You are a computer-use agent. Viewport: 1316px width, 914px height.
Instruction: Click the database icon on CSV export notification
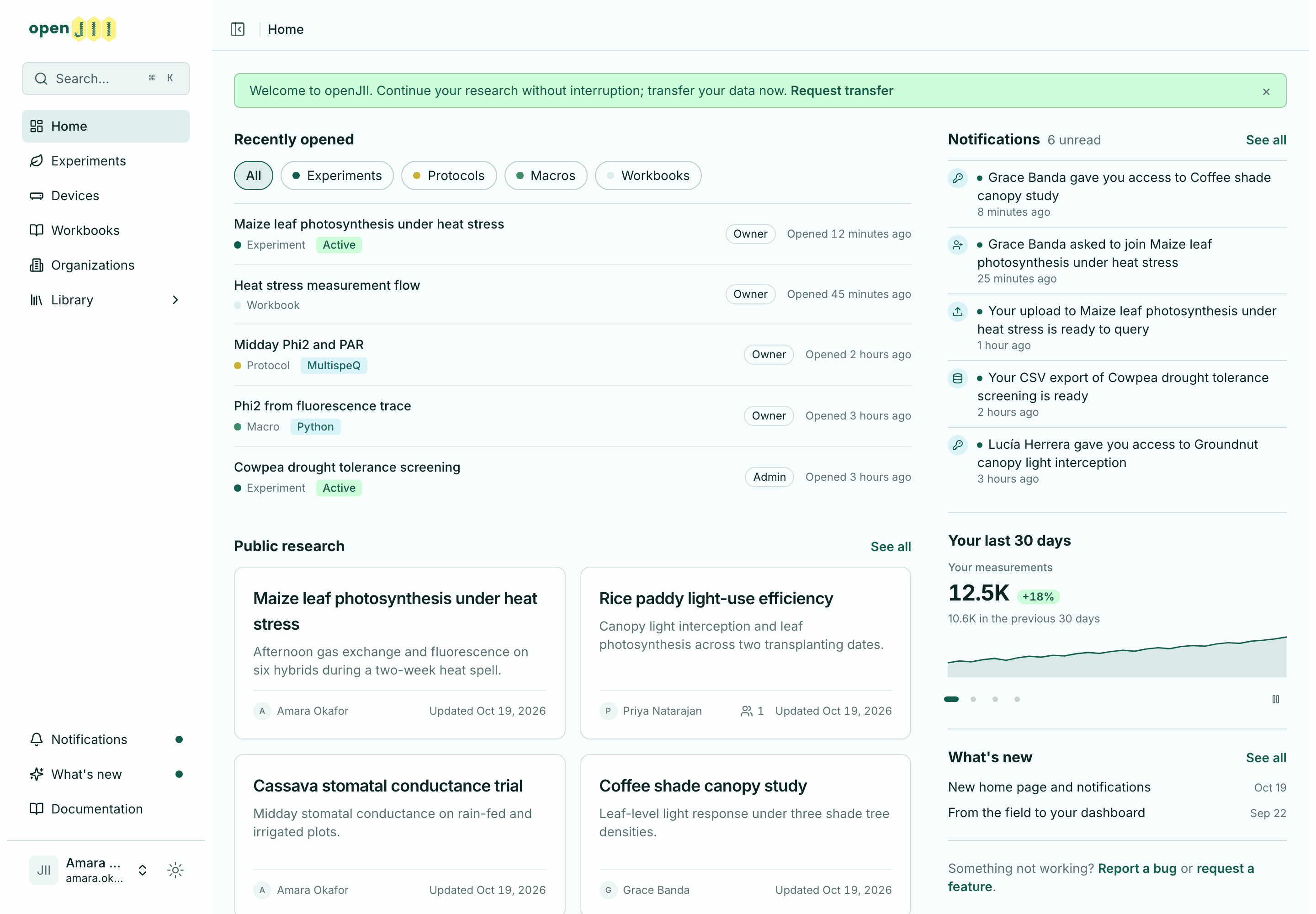coord(957,378)
